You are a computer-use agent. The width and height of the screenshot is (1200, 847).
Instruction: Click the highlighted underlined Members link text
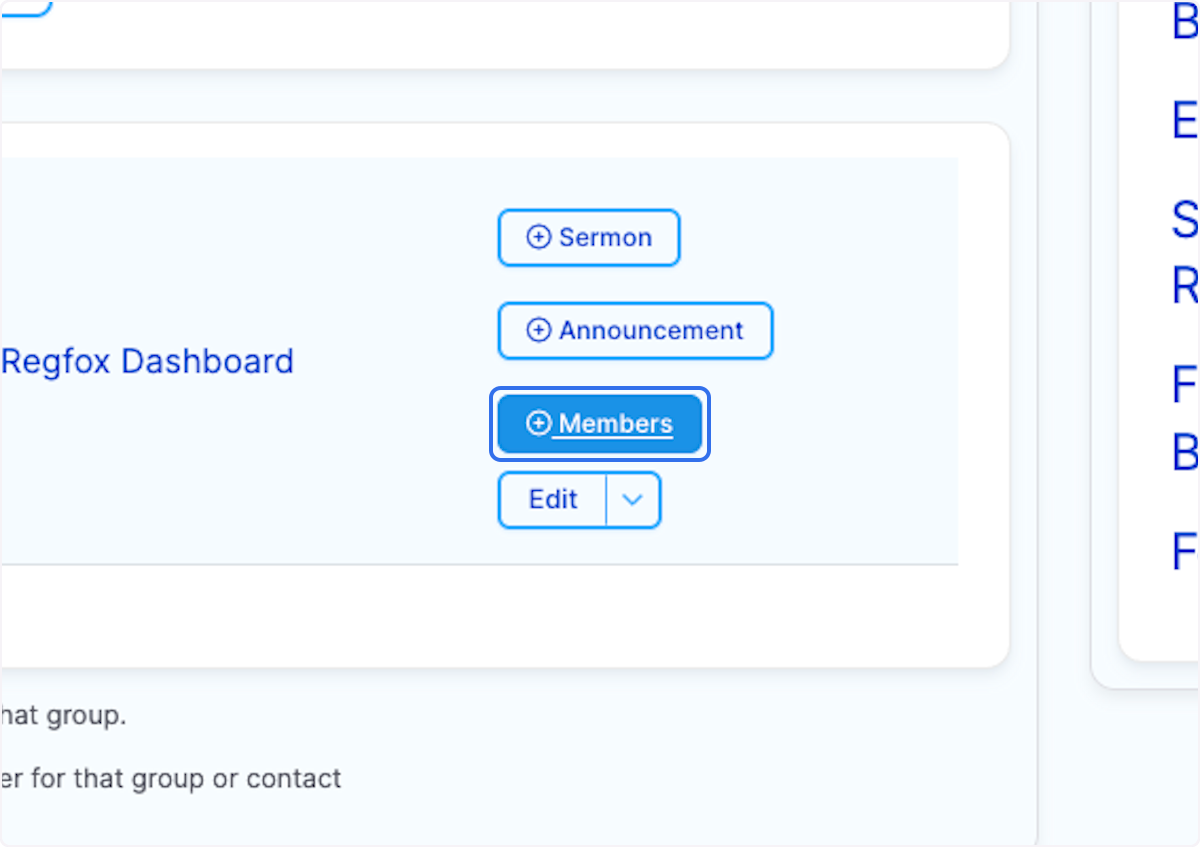pos(615,423)
